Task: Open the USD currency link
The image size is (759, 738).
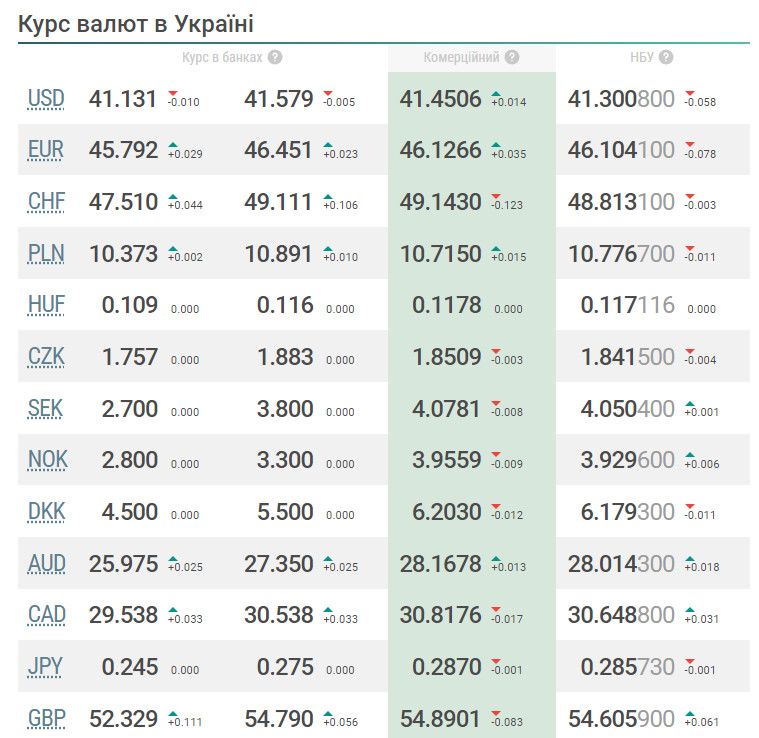Action: (46, 98)
